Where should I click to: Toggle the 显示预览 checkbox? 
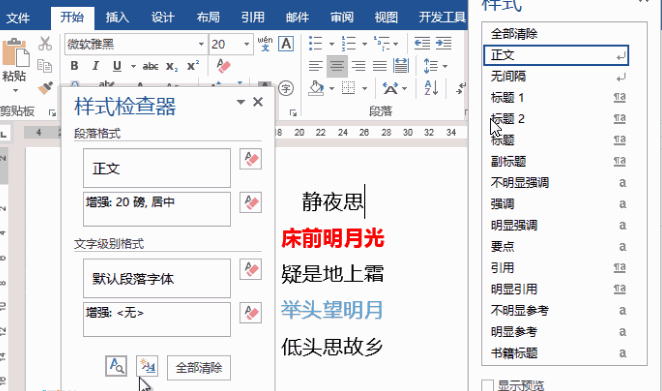(488, 386)
